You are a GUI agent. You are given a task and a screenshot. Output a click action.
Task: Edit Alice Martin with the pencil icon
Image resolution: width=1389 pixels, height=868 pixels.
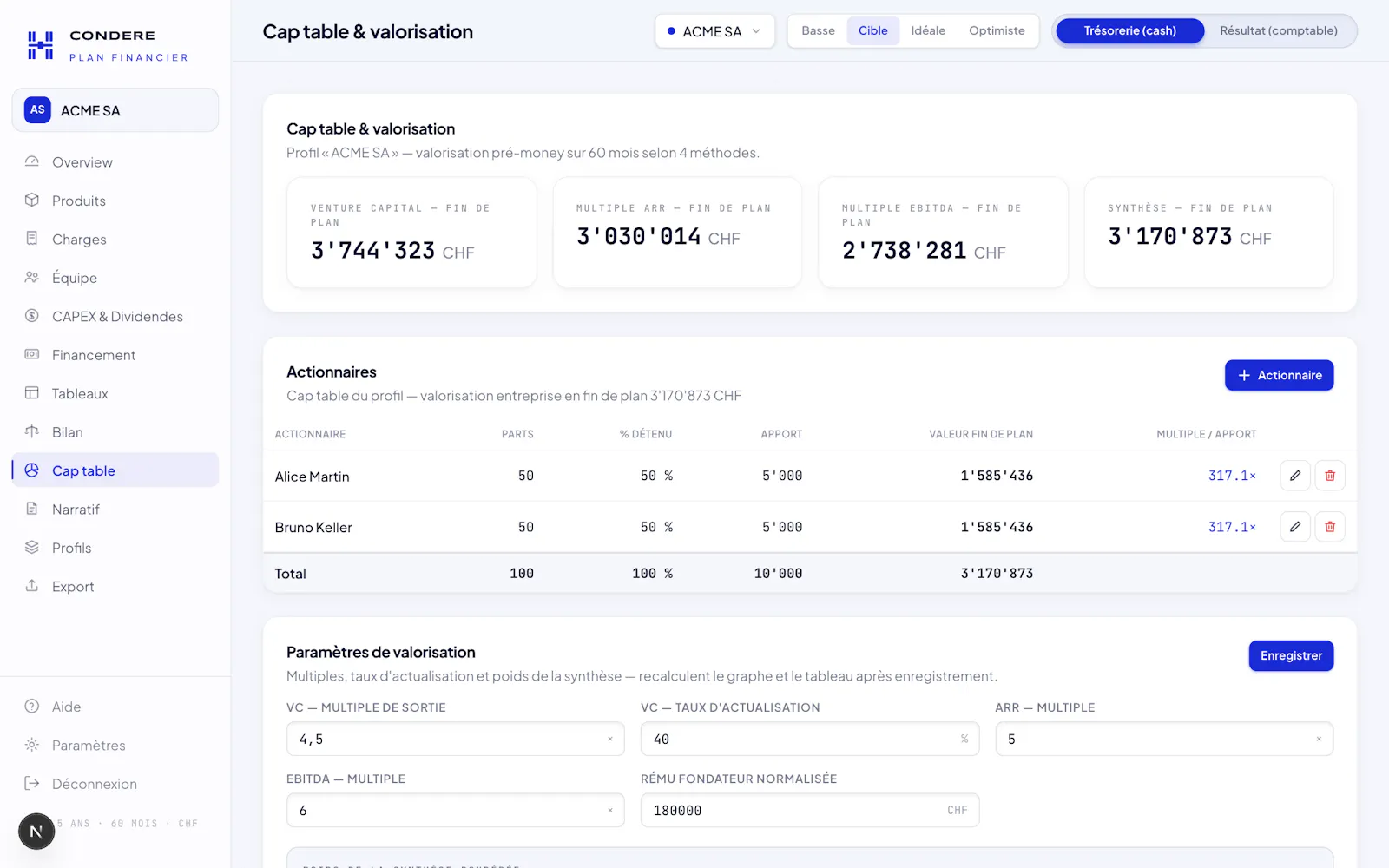1295,476
